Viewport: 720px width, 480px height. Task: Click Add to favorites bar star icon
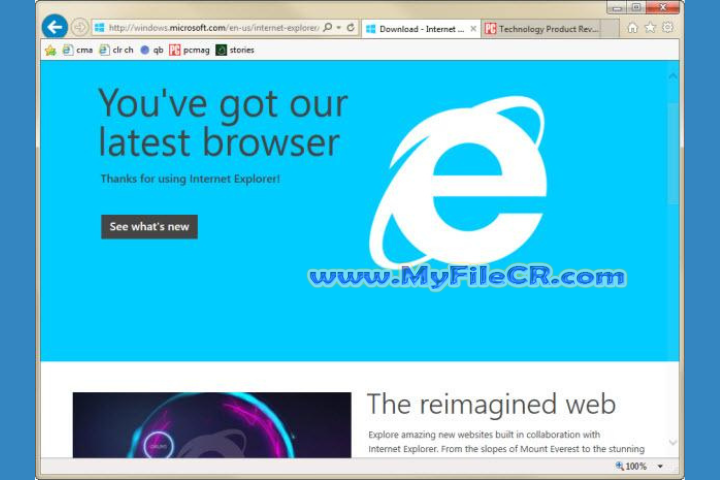51,50
